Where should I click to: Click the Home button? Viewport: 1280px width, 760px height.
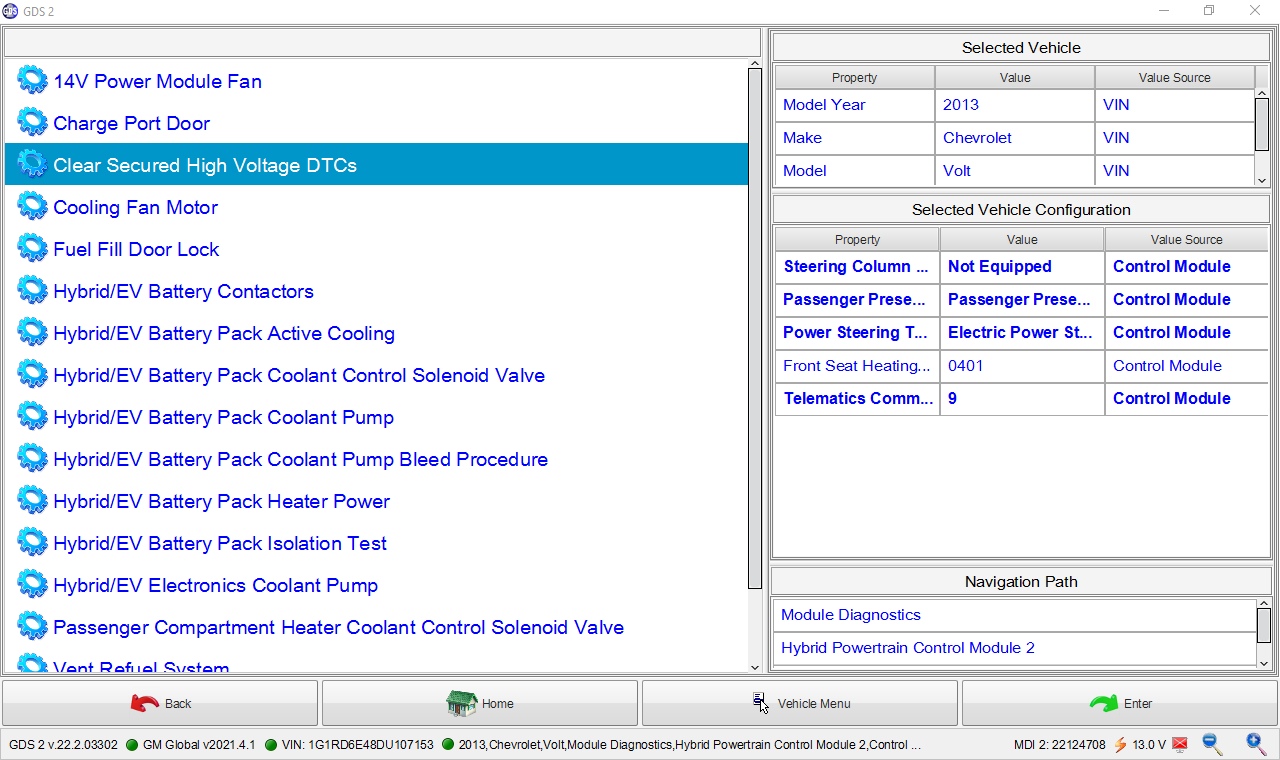point(480,703)
